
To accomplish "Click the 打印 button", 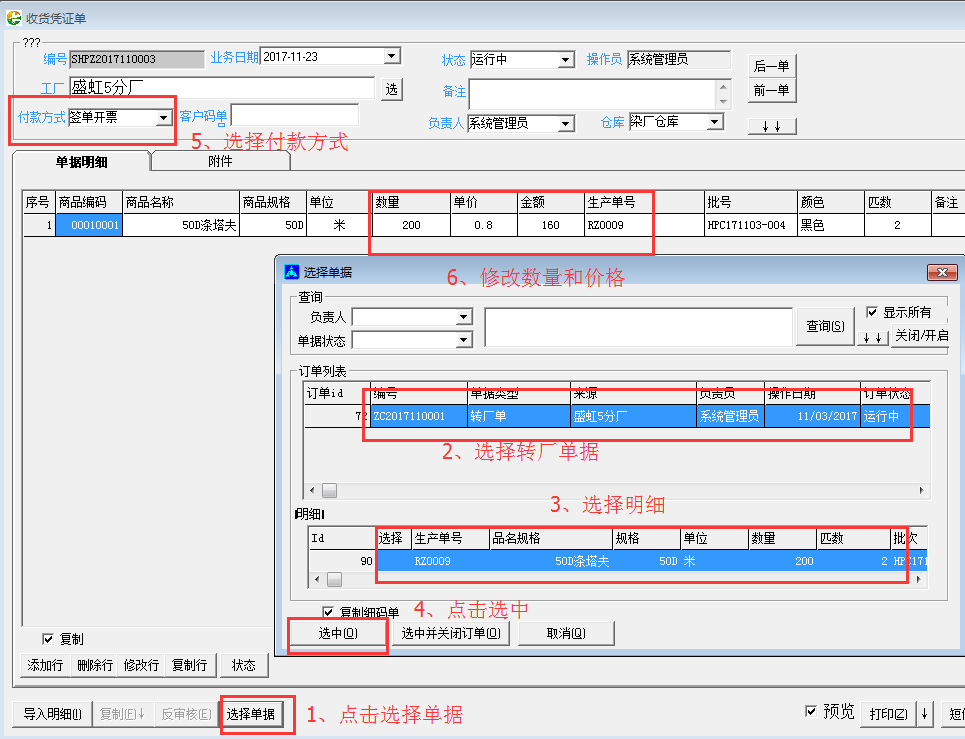I will click(889, 714).
